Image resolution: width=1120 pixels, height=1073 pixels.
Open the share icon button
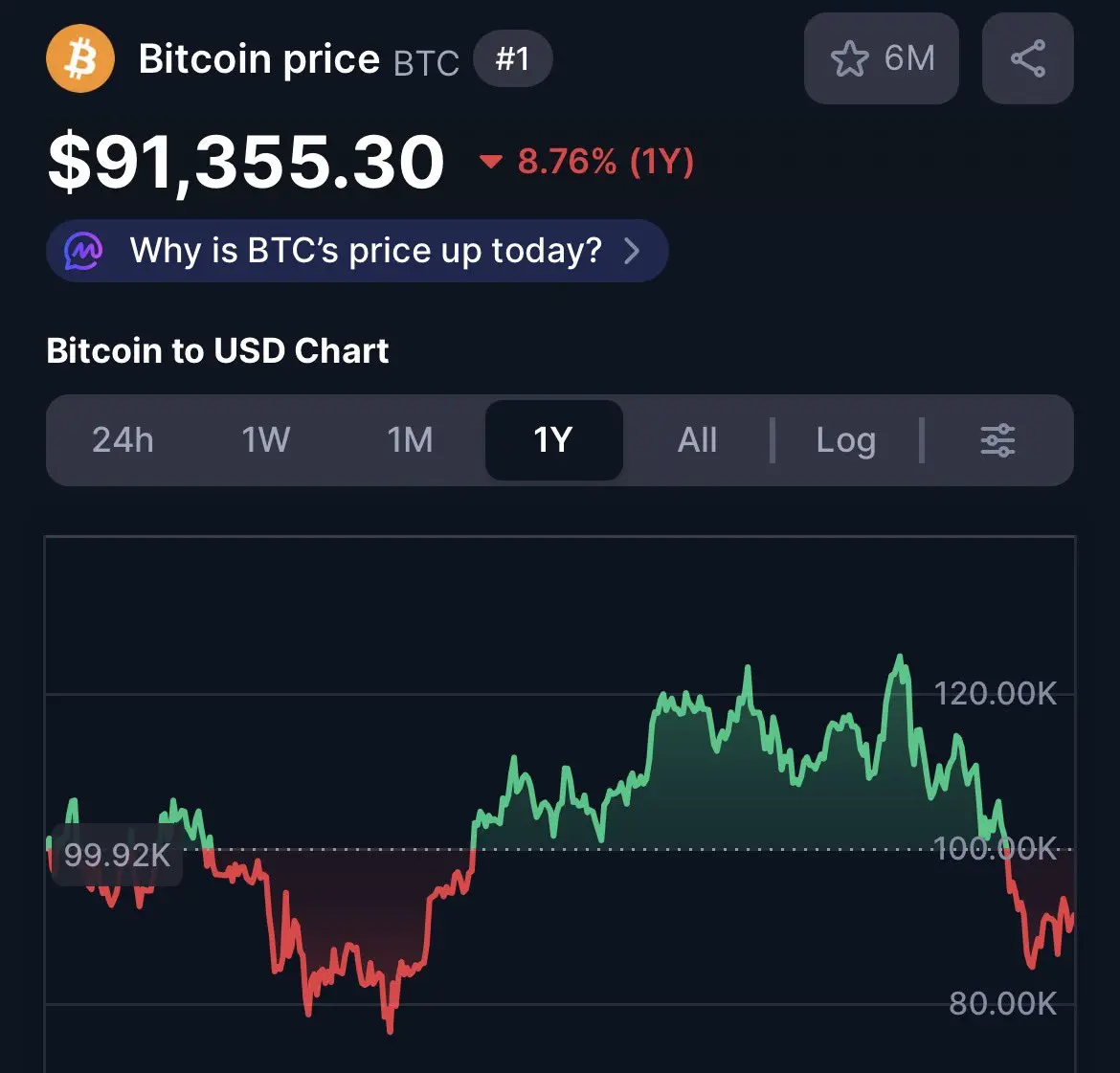point(1028,58)
